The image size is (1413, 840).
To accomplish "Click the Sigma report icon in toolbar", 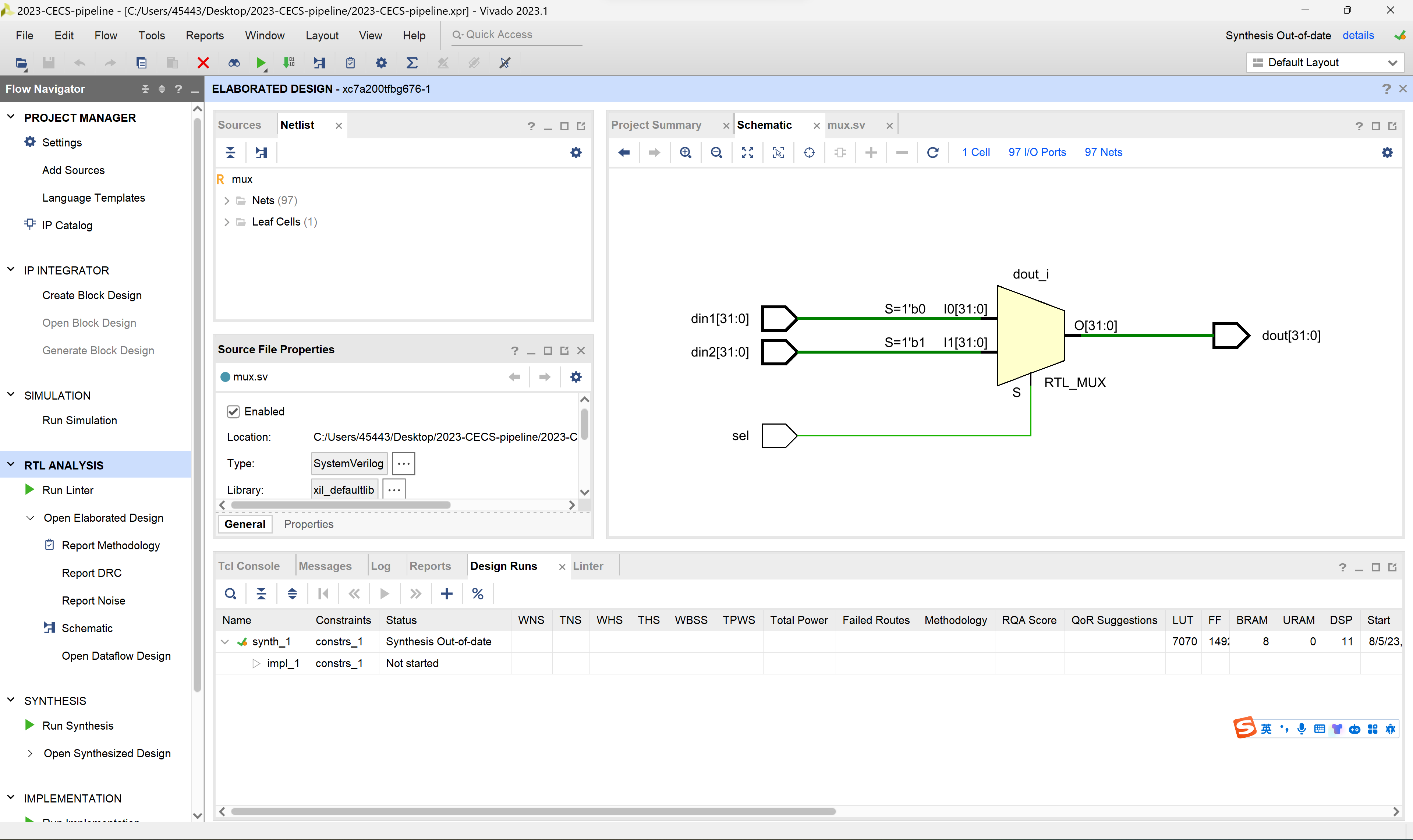I will coord(412,63).
